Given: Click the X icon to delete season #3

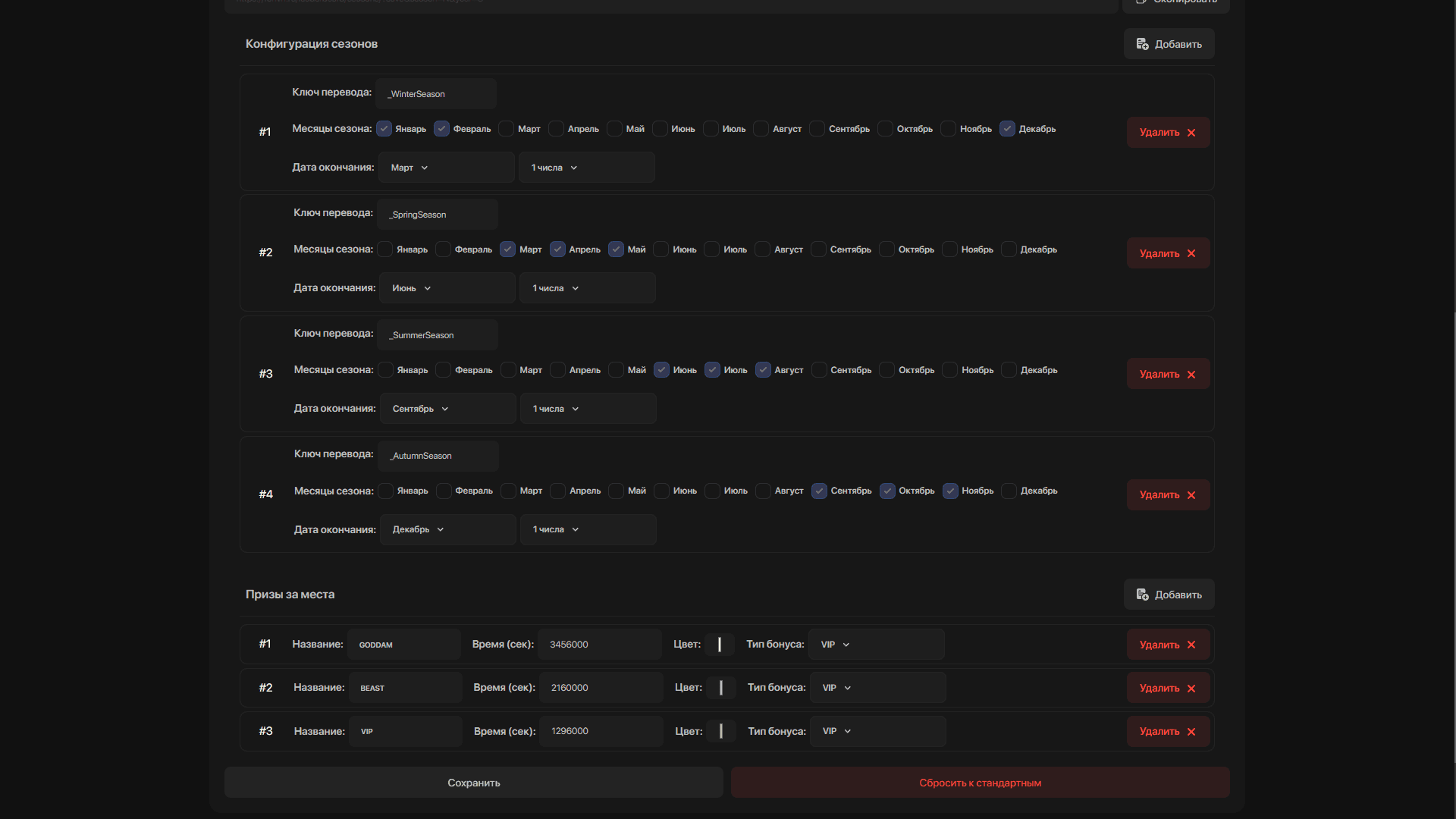Looking at the screenshot, I should click(1191, 375).
